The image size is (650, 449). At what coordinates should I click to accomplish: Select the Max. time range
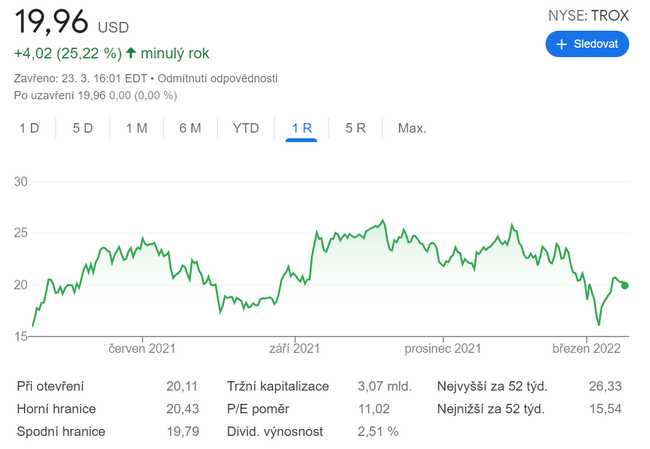pos(412,128)
